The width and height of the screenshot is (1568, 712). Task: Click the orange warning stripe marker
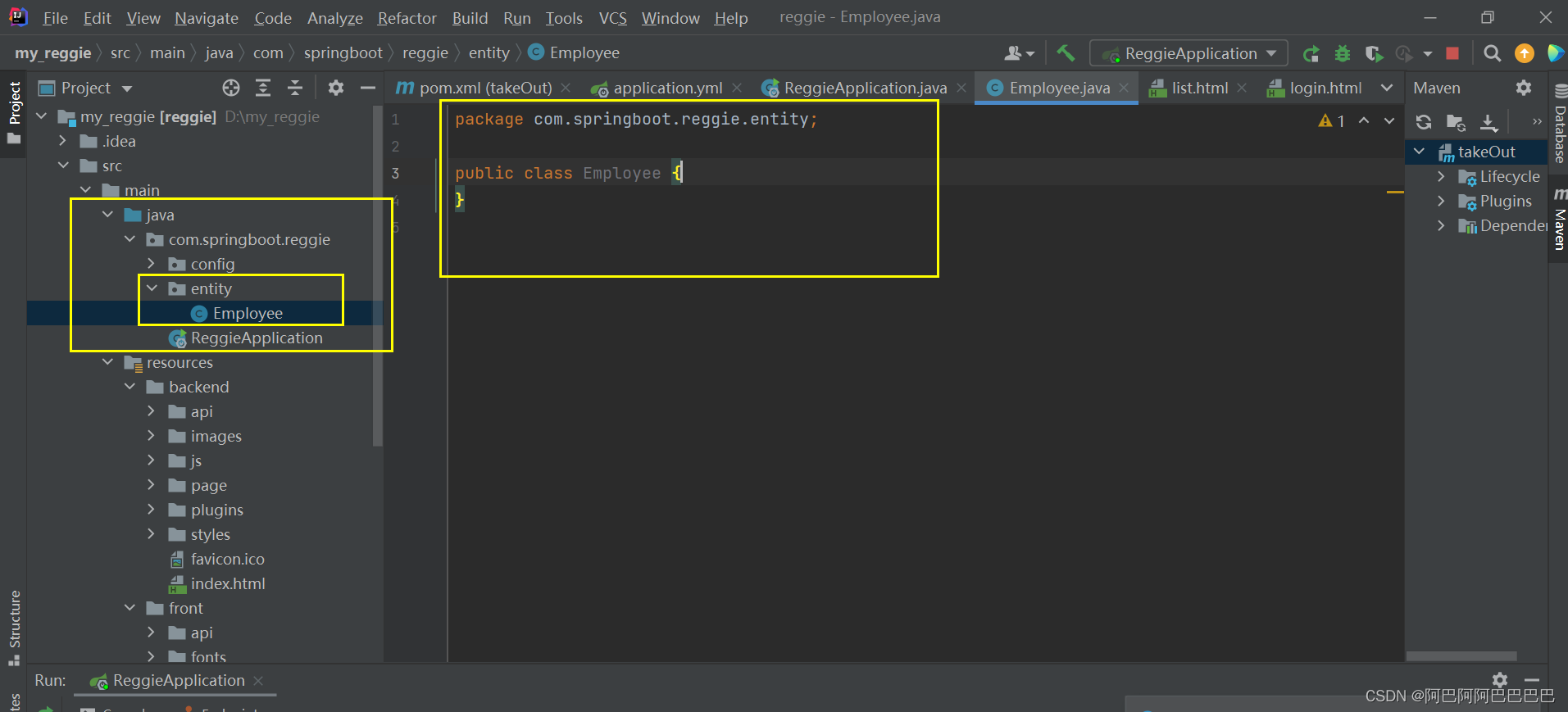(x=1395, y=192)
